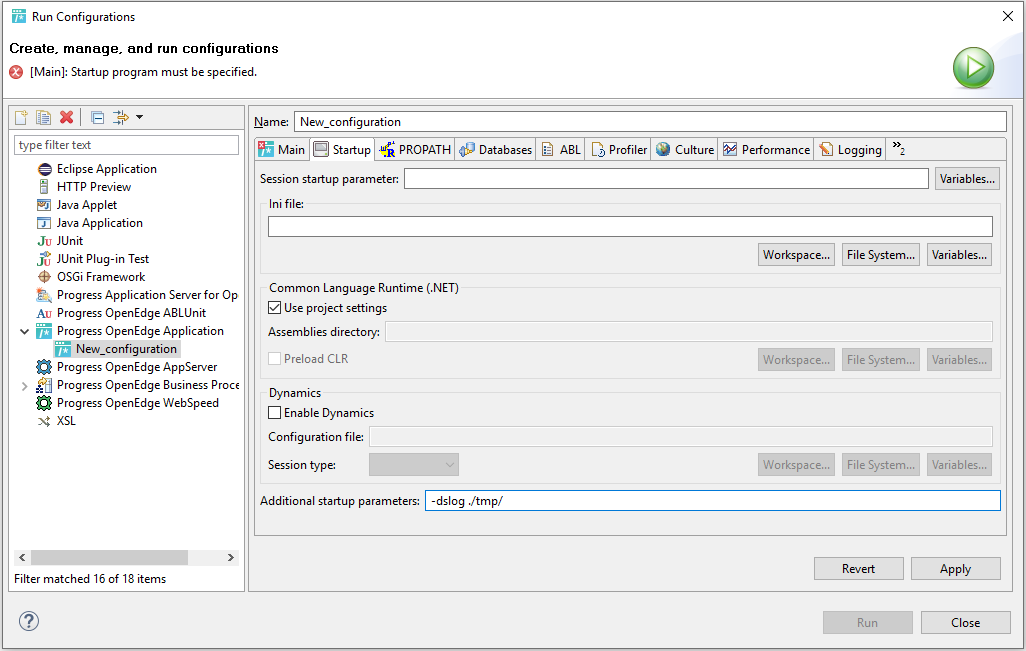Click Revert button
Viewport: 1026px width, 651px height.
pos(858,569)
